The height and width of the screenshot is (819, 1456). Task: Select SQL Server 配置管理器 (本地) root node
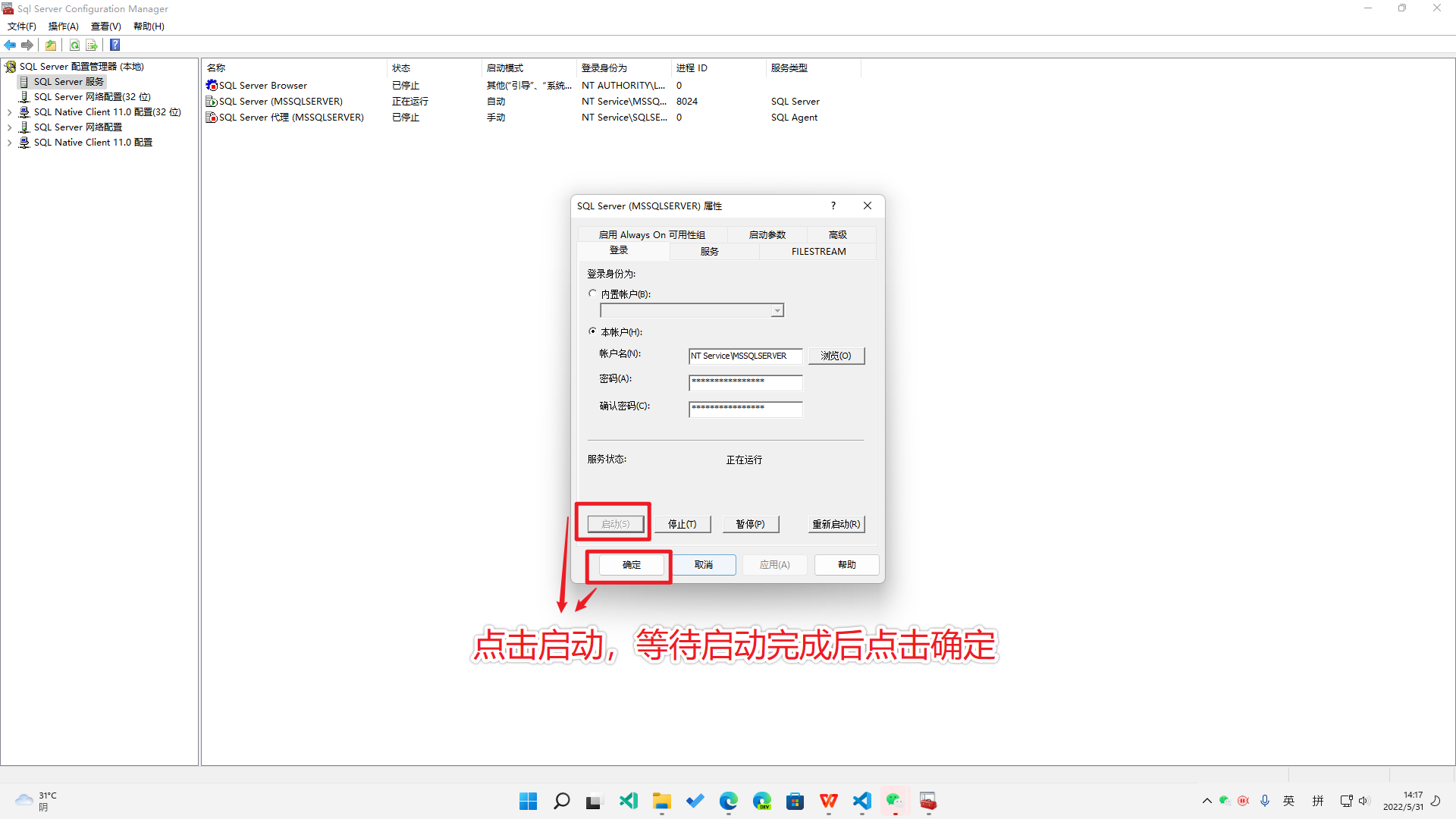click(81, 67)
